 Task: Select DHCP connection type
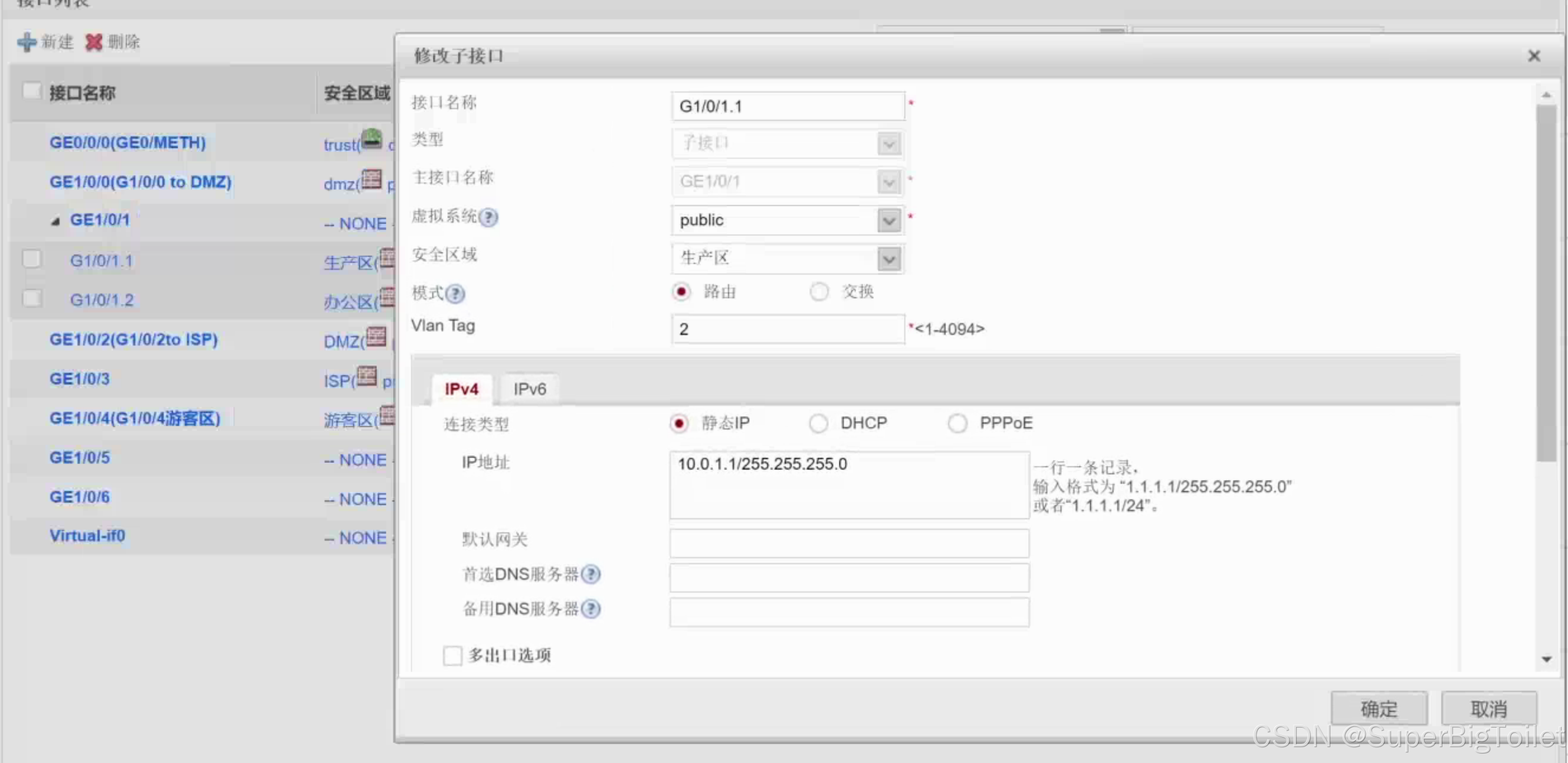coord(819,423)
